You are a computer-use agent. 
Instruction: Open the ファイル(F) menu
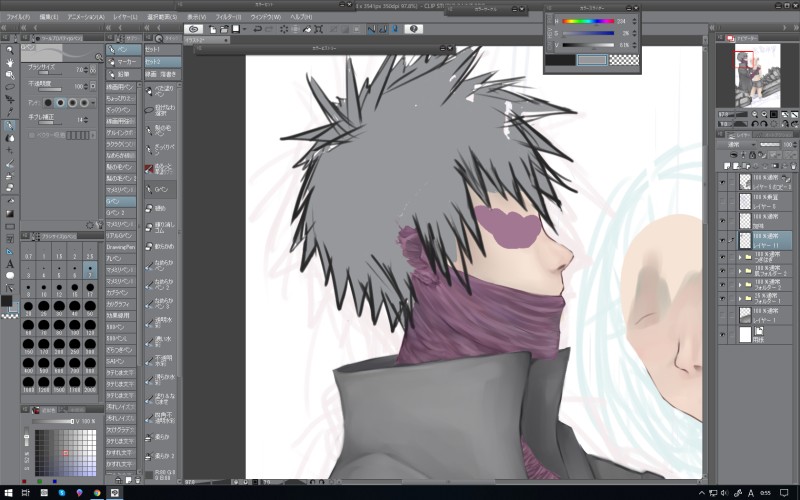[18, 17]
